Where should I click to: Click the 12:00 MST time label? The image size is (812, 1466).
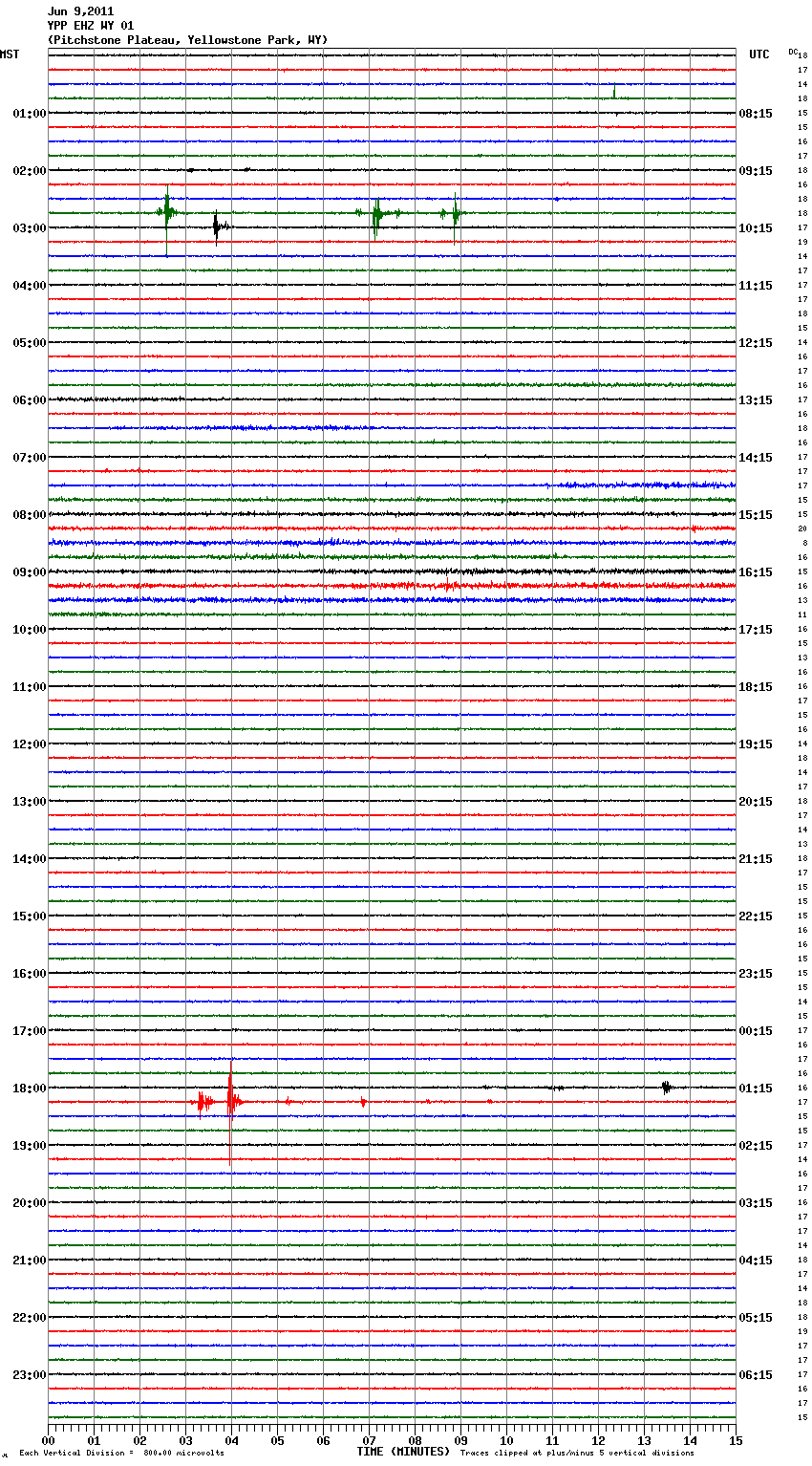30,744
